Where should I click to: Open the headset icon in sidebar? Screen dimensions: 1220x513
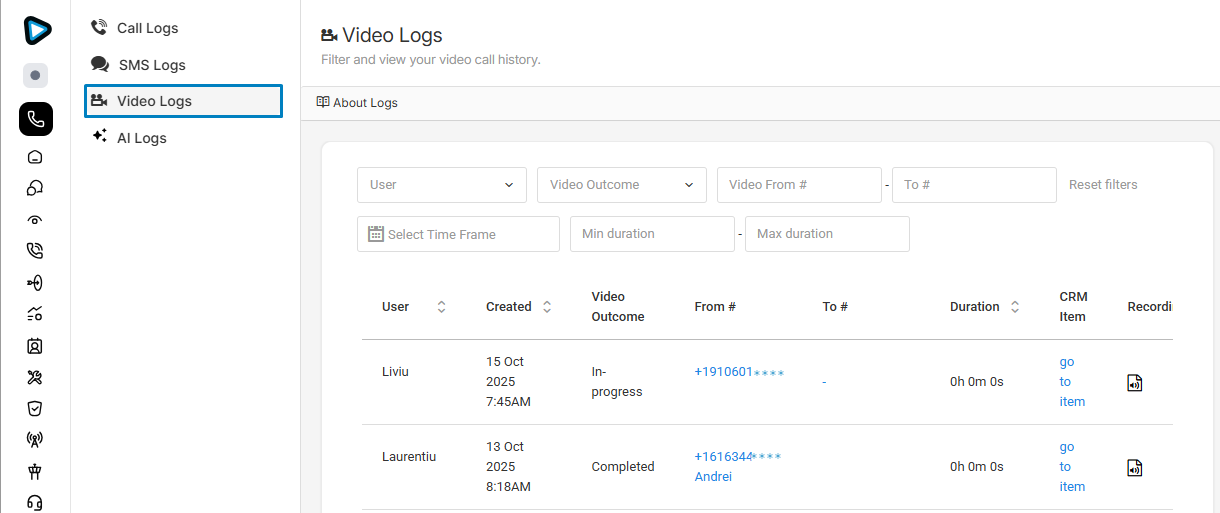(x=35, y=502)
